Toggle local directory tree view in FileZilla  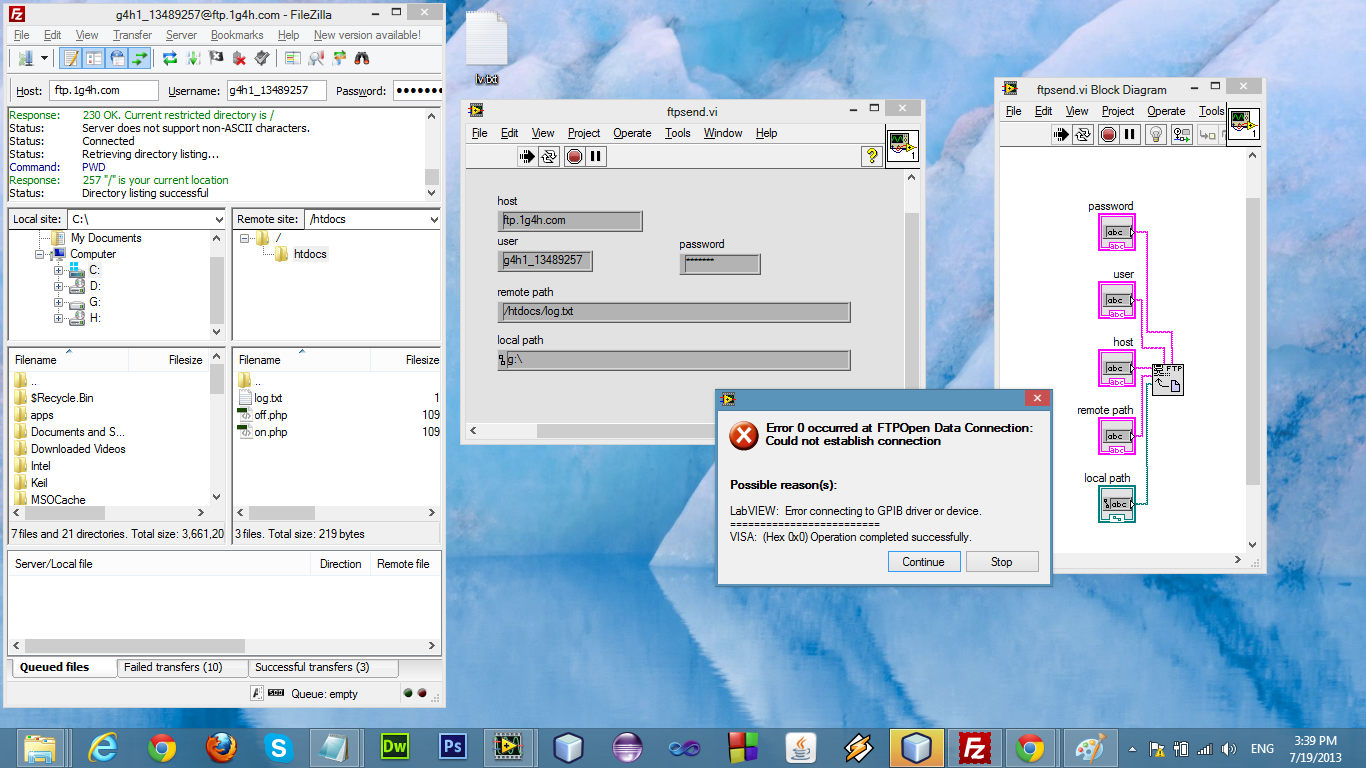94,58
